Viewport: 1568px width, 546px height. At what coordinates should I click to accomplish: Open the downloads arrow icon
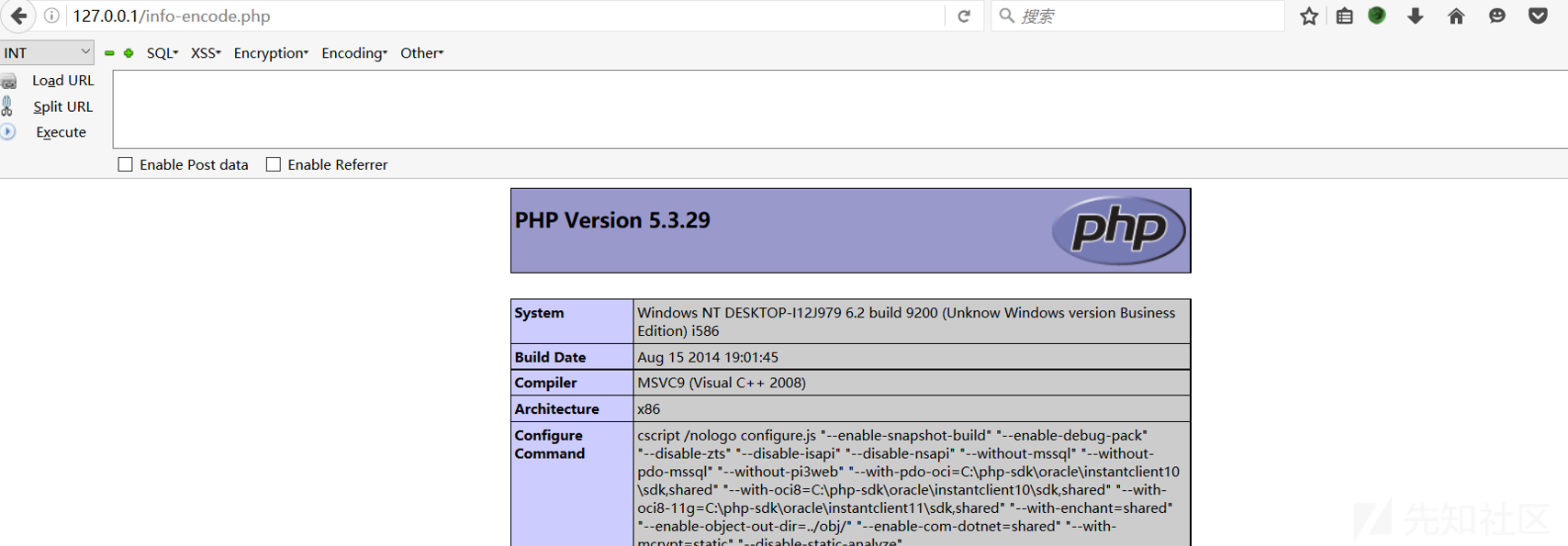[1416, 16]
